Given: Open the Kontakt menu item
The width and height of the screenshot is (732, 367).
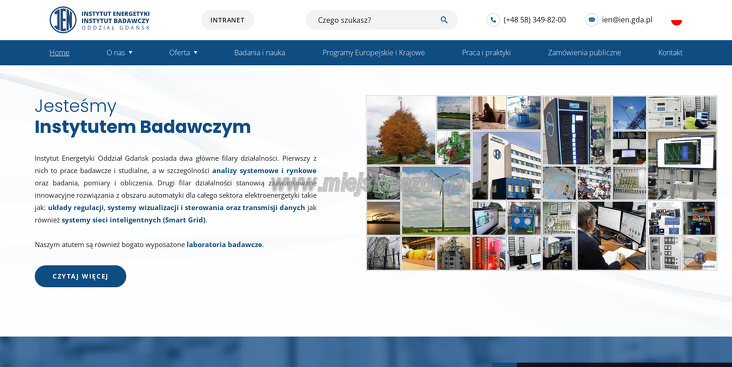Looking at the screenshot, I should click(x=670, y=53).
